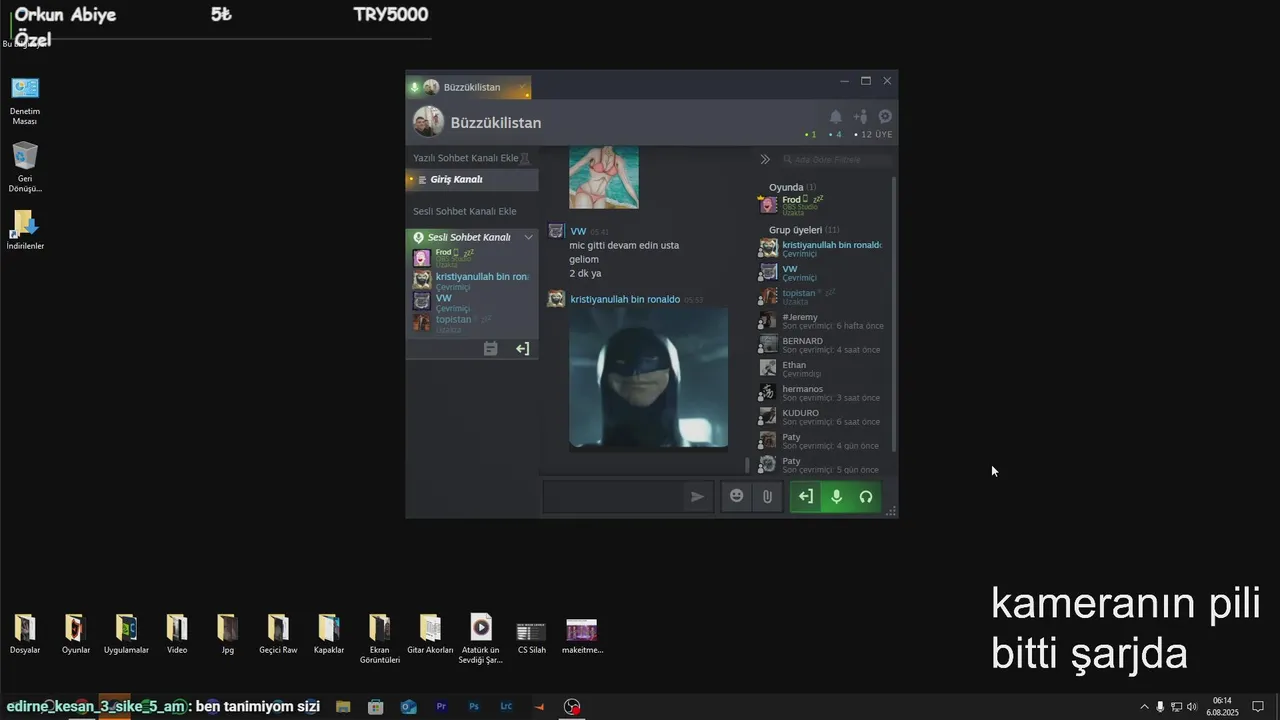Click Yazılı Sohbet Kanalı Ekle
Screen dimensions: 1280x720
[x=466, y=158]
